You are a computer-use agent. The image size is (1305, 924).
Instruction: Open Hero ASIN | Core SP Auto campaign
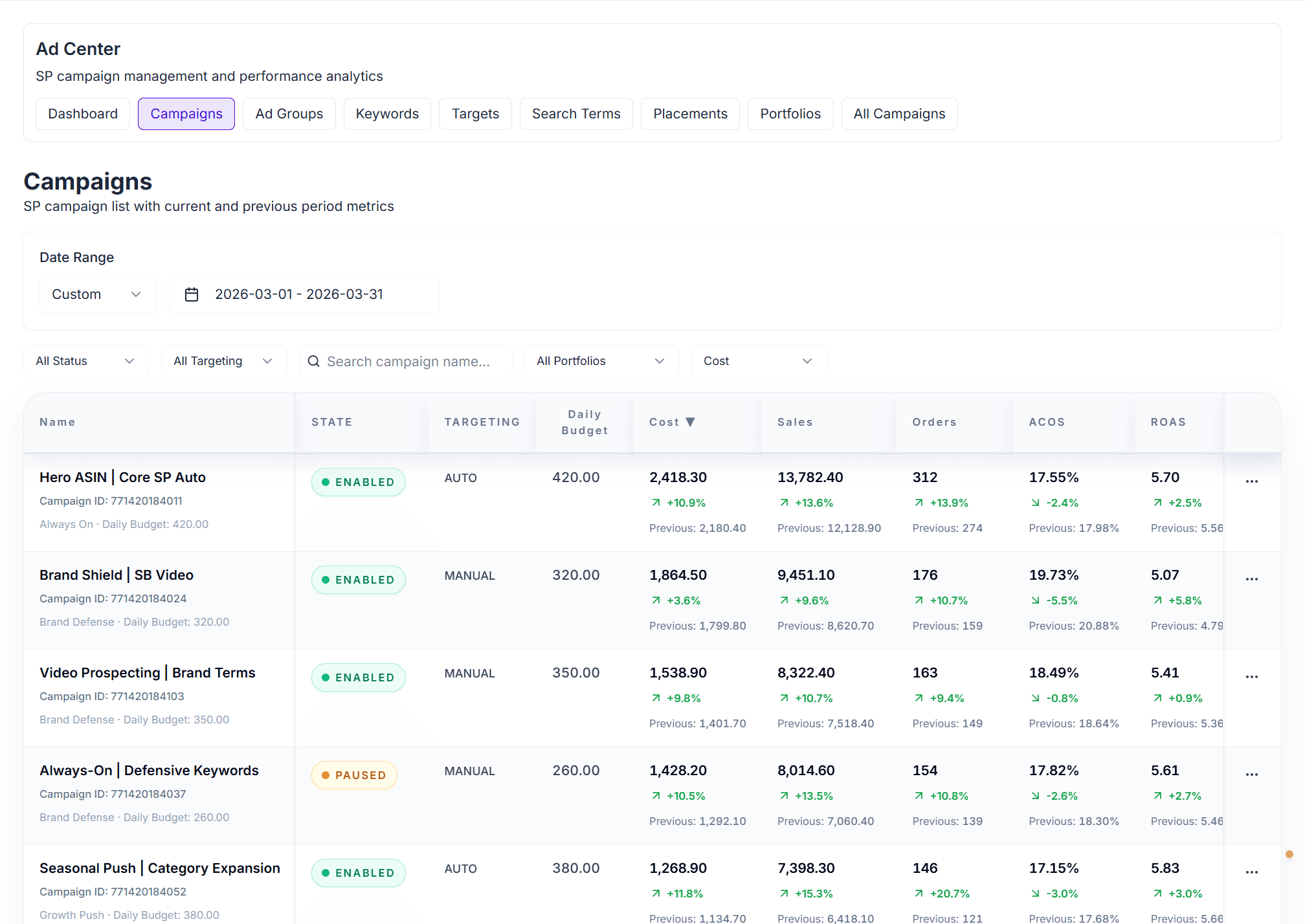pos(122,478)
